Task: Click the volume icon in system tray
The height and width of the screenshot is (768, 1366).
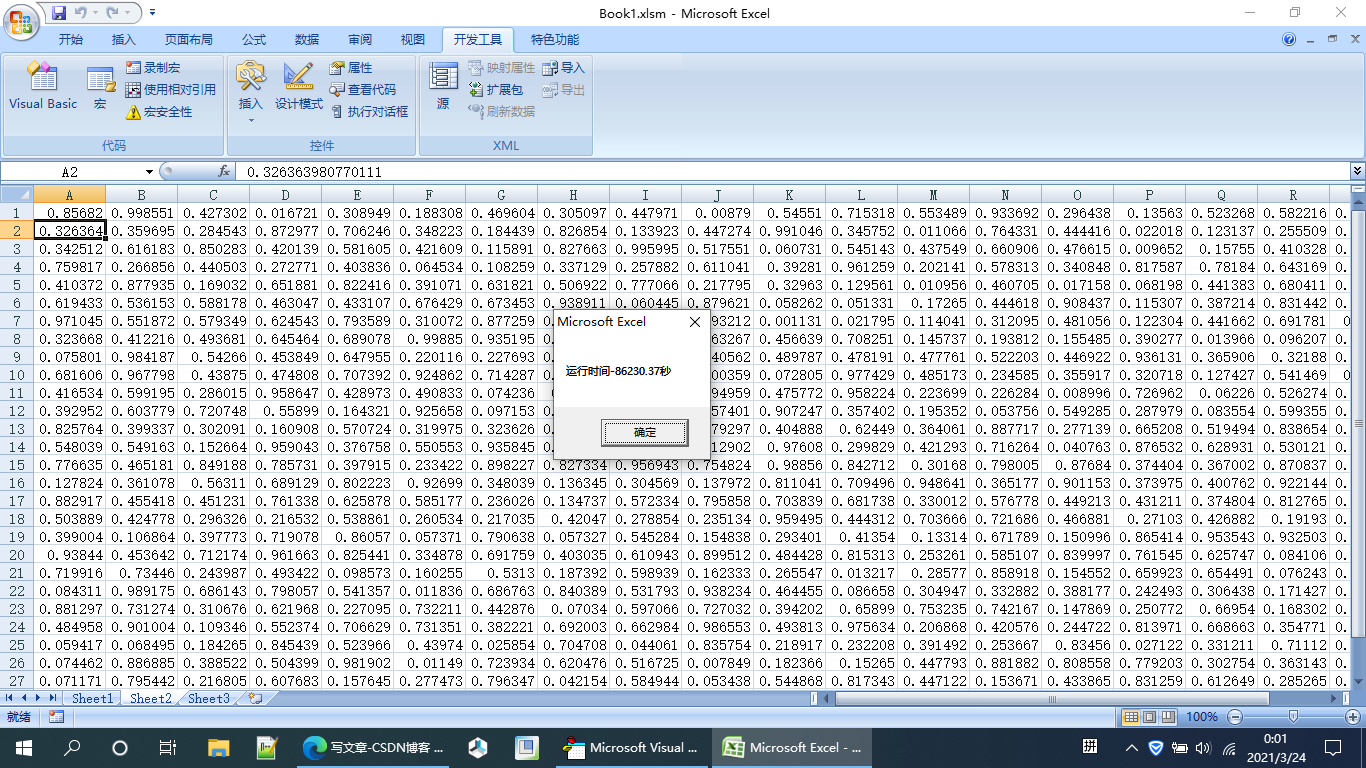Action: (x=1202, y=748)
